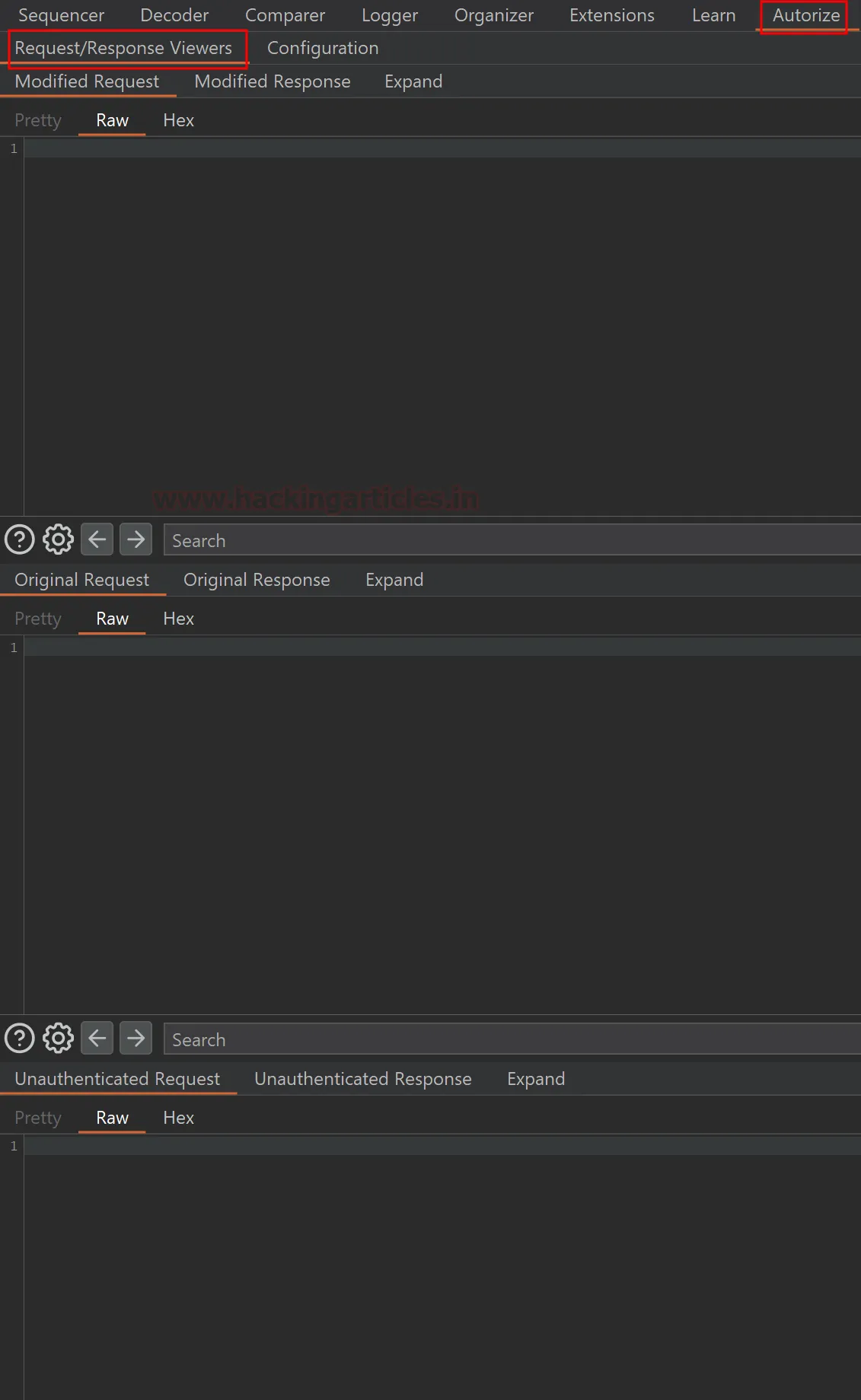Click back arrow in Modified Request search bar
861x1400 pixels.
[x=97, y=539]
